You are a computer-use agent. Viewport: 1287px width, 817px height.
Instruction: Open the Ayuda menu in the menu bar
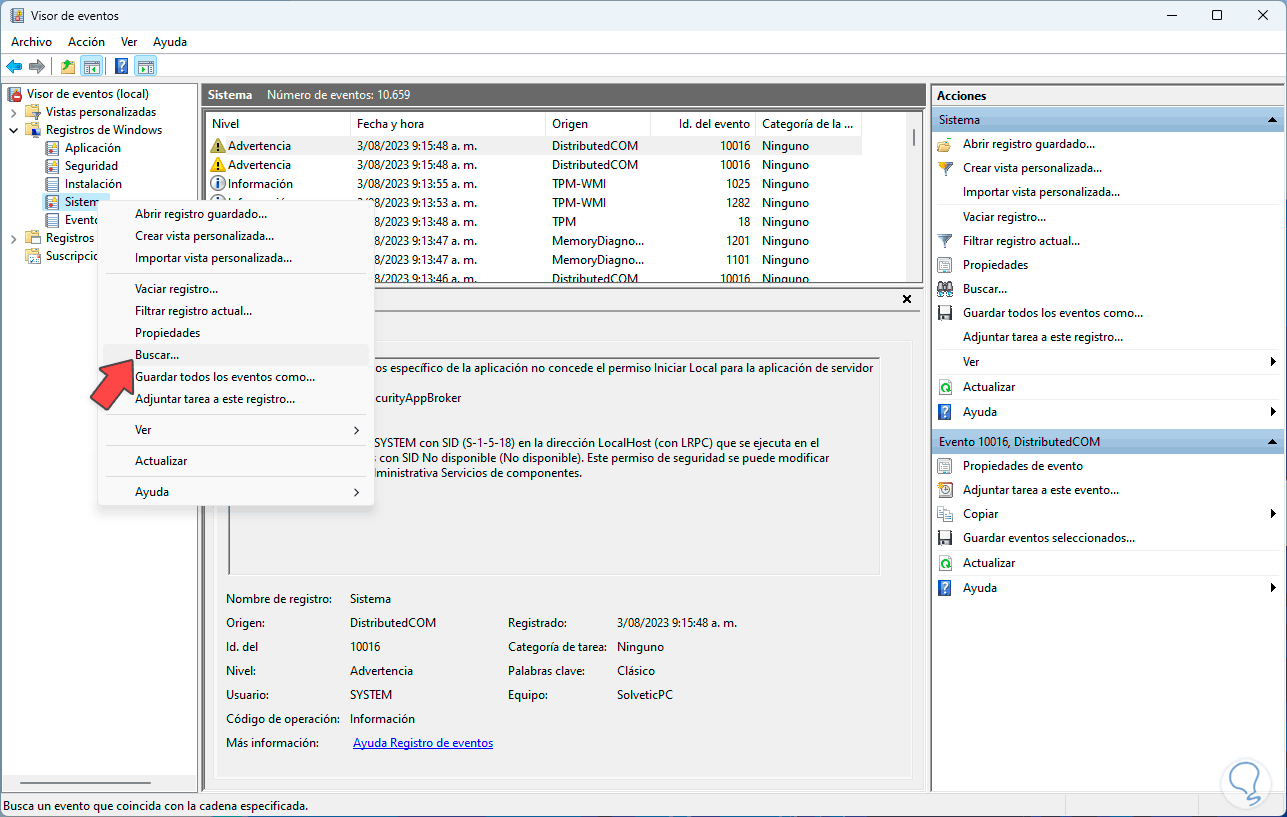[x=170, y=42]
